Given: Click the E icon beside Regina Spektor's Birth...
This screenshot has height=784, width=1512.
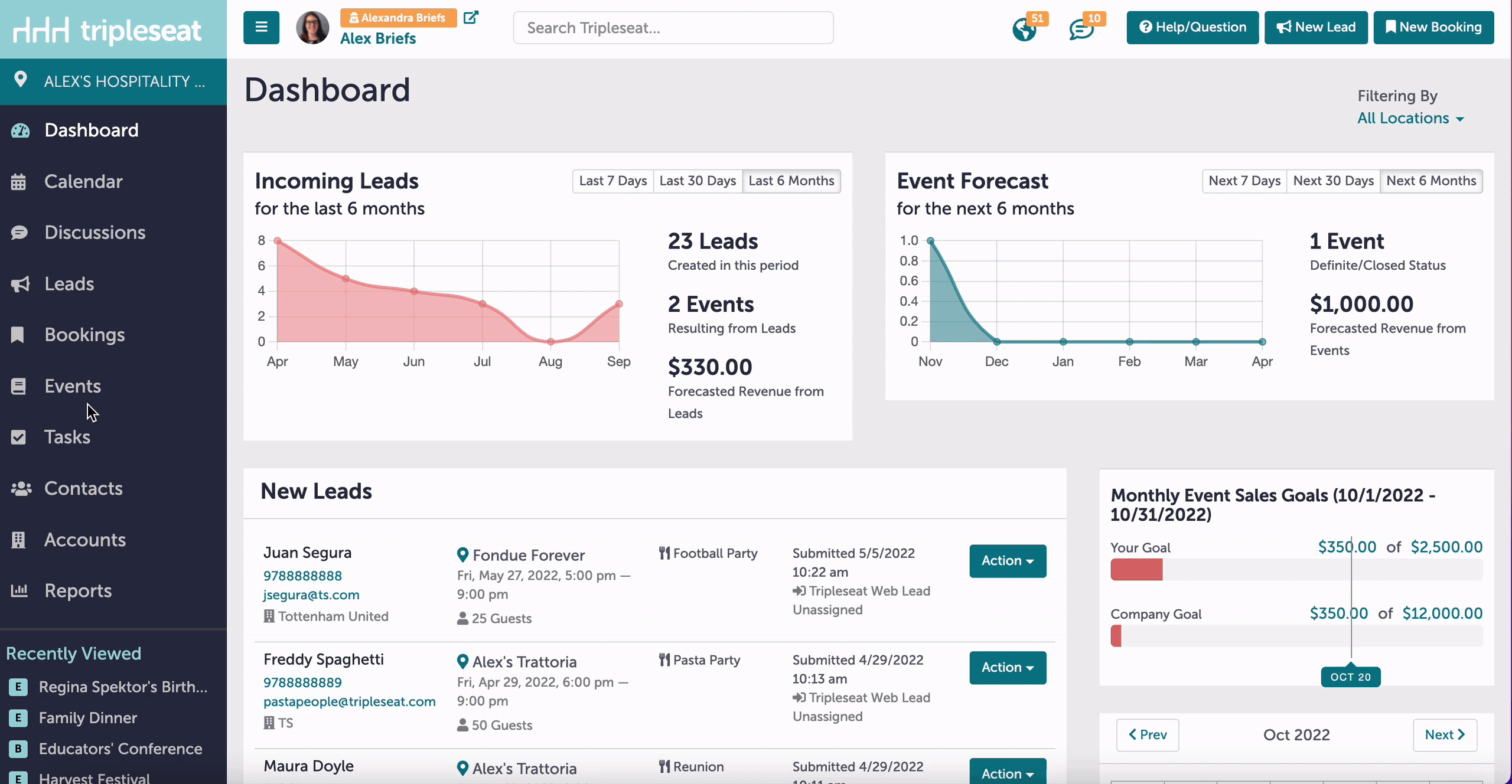Looking at the screenshot, I should coord(18,687).
